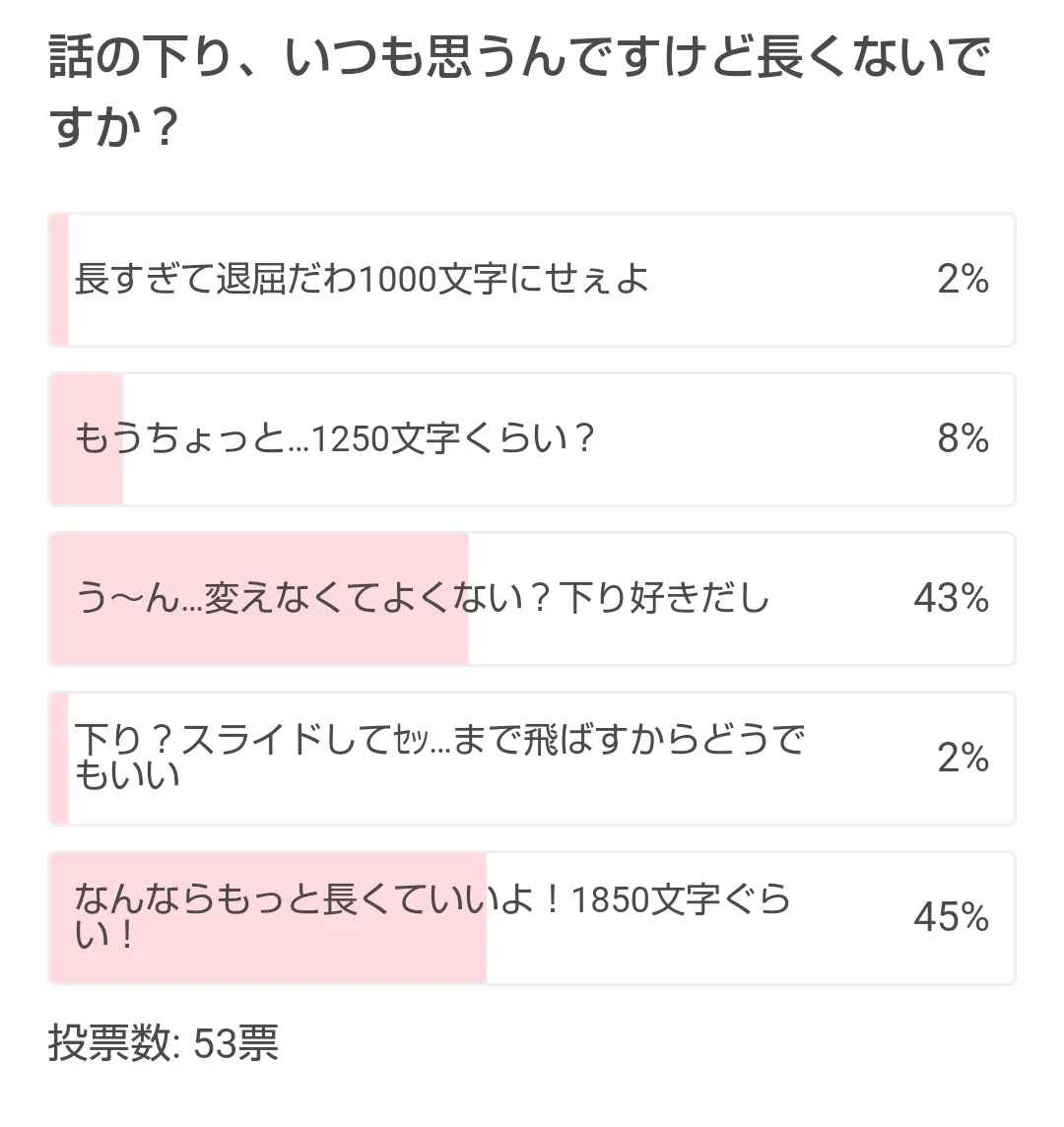The width and height of the screenshot is (1064, 1127).
Task: Click the 45% result percentage
Action: (951, 918)
